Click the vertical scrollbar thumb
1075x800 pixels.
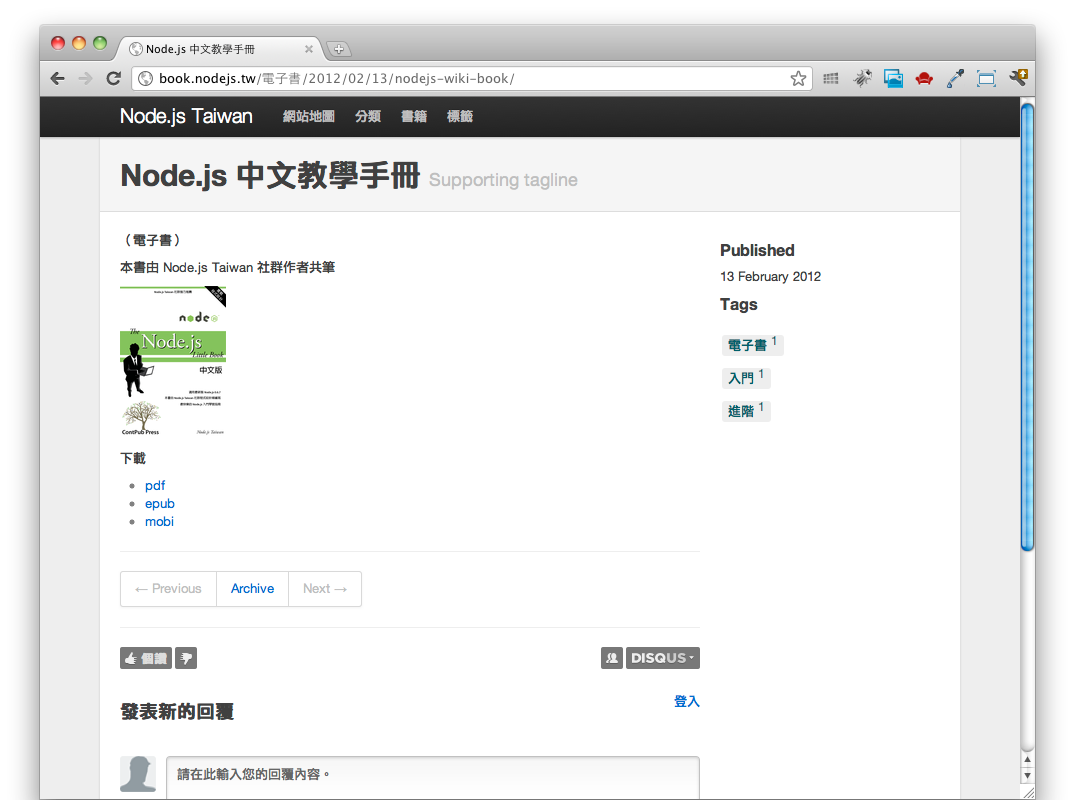[x=1027, y=326]
